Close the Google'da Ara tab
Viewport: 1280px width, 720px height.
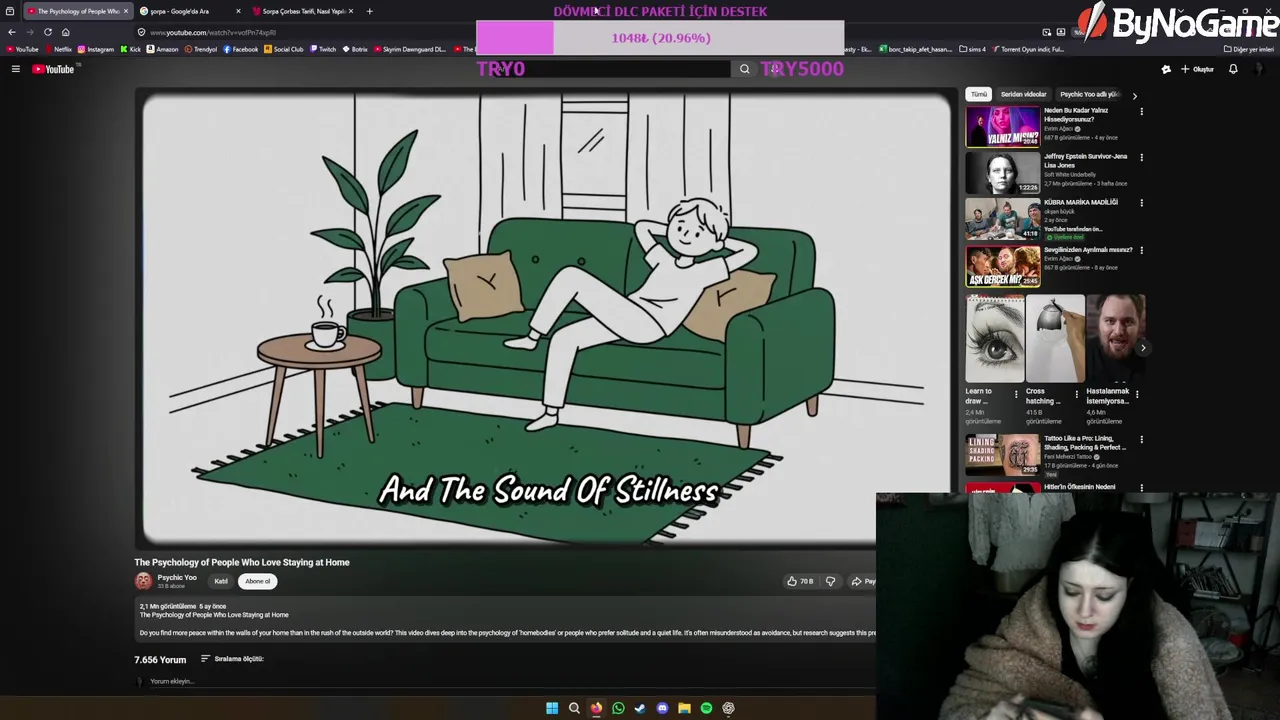[238, 11]
